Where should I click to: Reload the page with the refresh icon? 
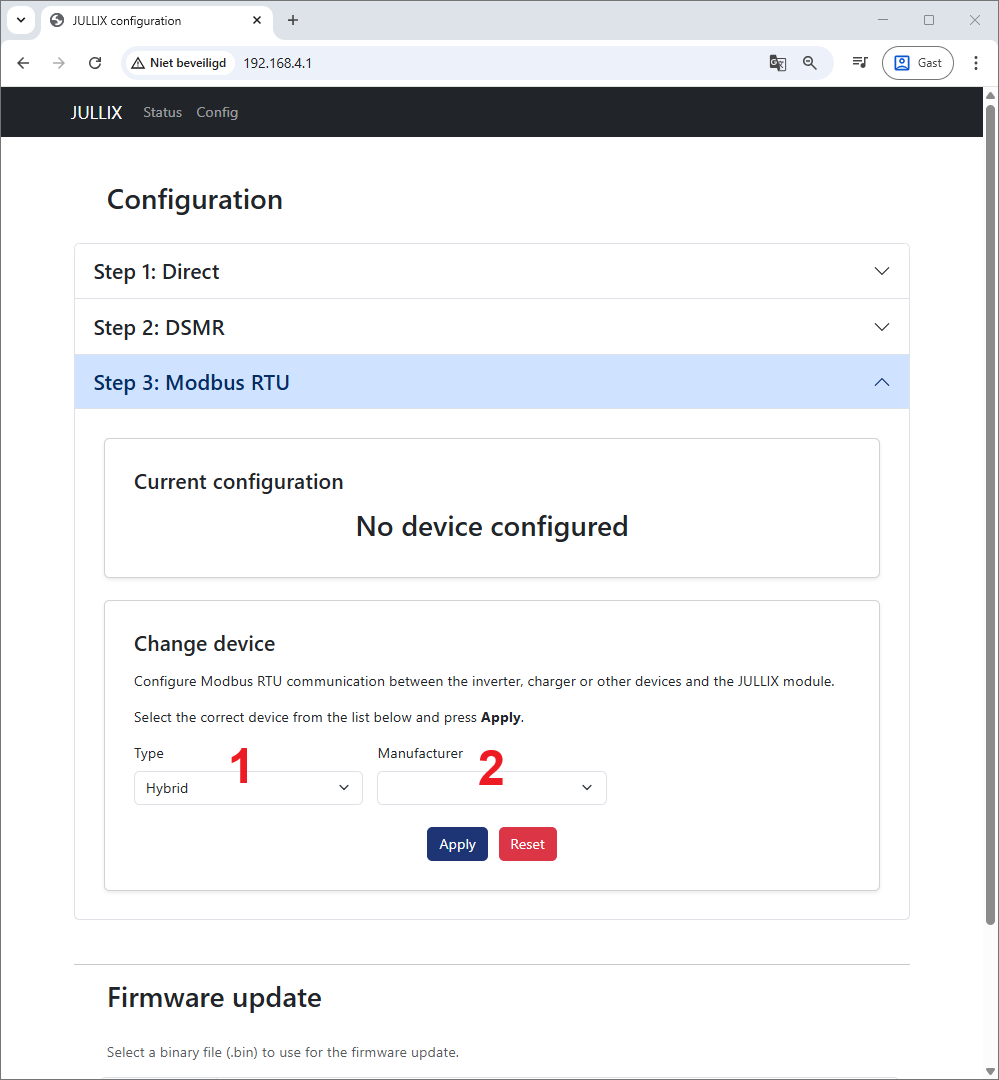[95, 63]
